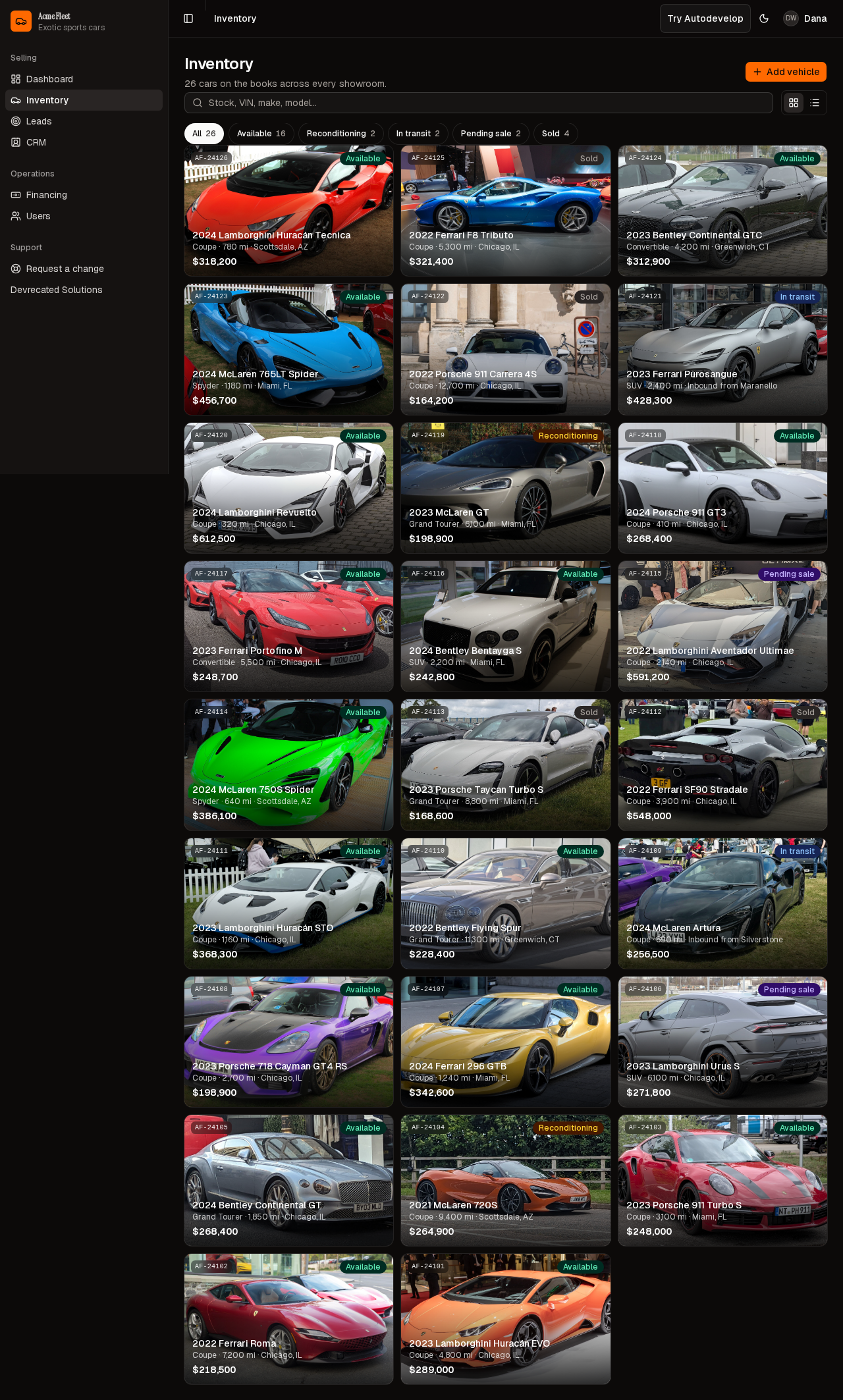The width and height of the screenshot is (843, 1400).
Task: Open the 2024 Bentley Continental GT card
Action: [x=288, y=1181]
